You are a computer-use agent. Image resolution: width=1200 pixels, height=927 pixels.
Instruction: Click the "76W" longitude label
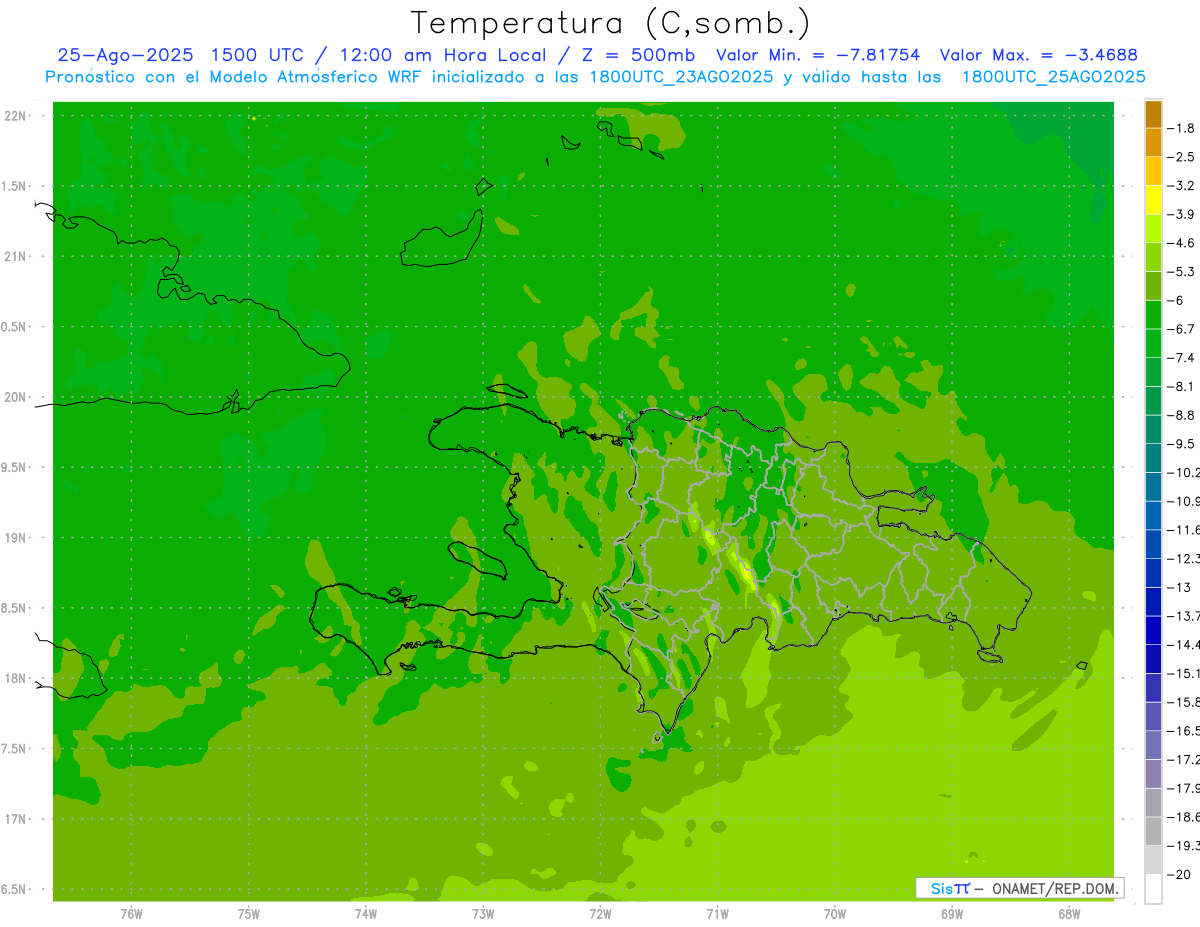[x=131, y=913]
